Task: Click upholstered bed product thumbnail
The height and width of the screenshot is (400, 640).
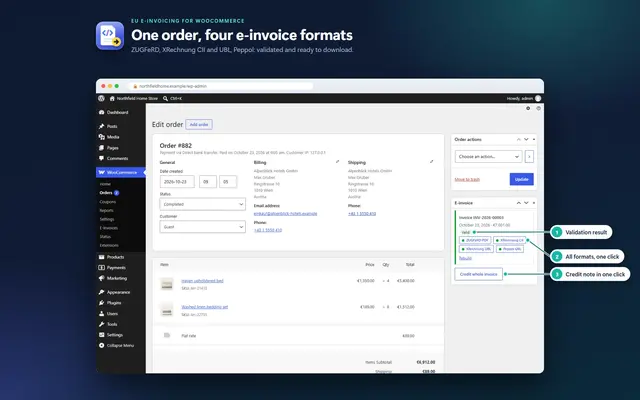Action: point(167,284)
